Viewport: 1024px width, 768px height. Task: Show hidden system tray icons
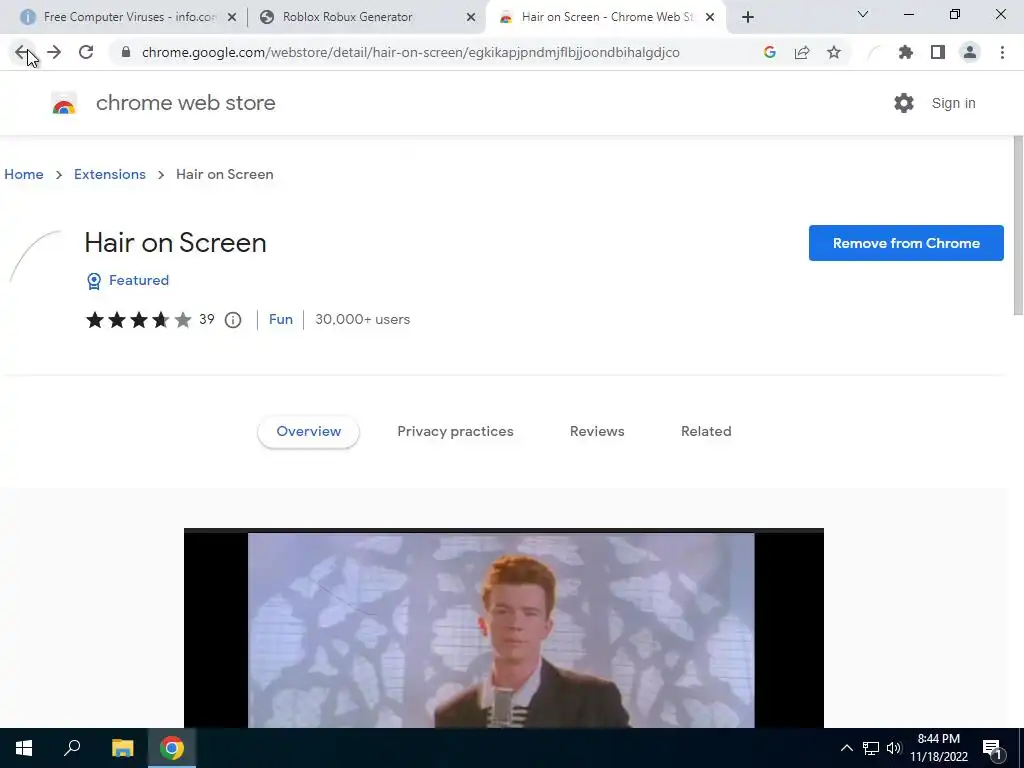[846, 748]
